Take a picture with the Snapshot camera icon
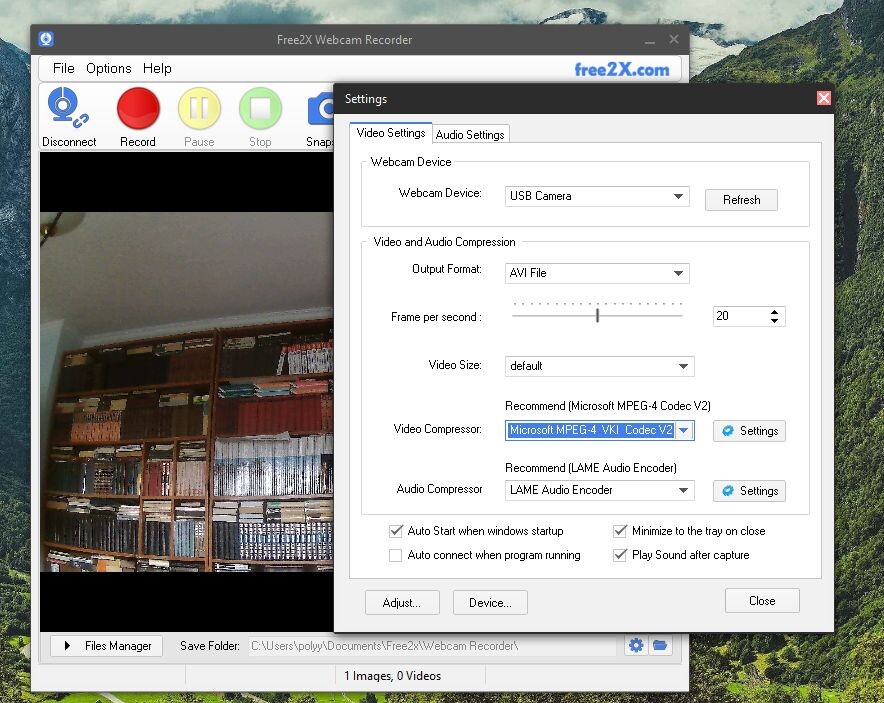This screenshot has height=703, width=884. [321, 108]
